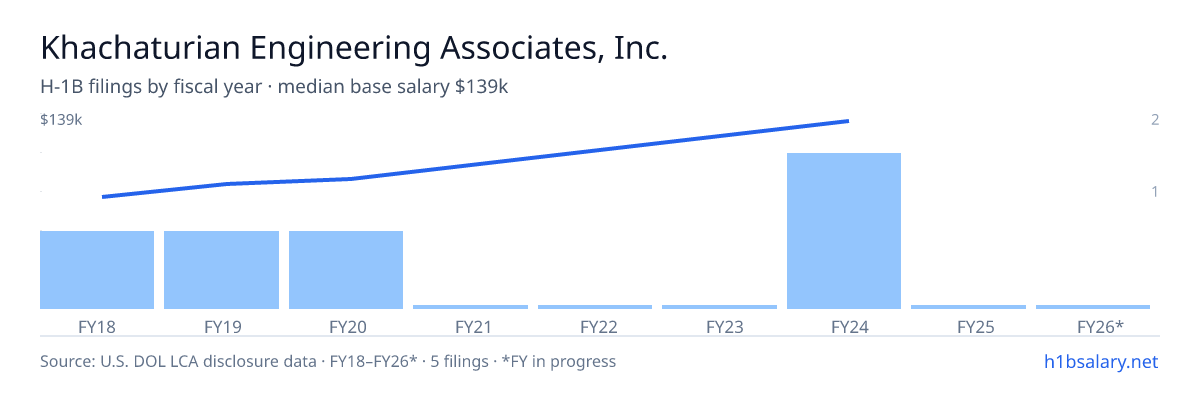Click the subtitle about H-1B filings

pos(275,87)
